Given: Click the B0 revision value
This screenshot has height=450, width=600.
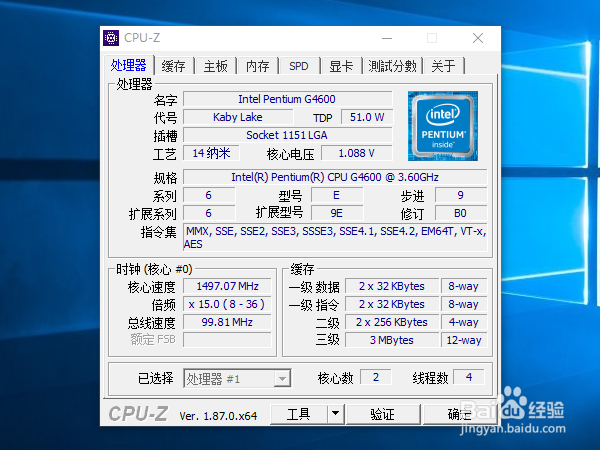Looking at the screenshot, I should click(461, 213).
